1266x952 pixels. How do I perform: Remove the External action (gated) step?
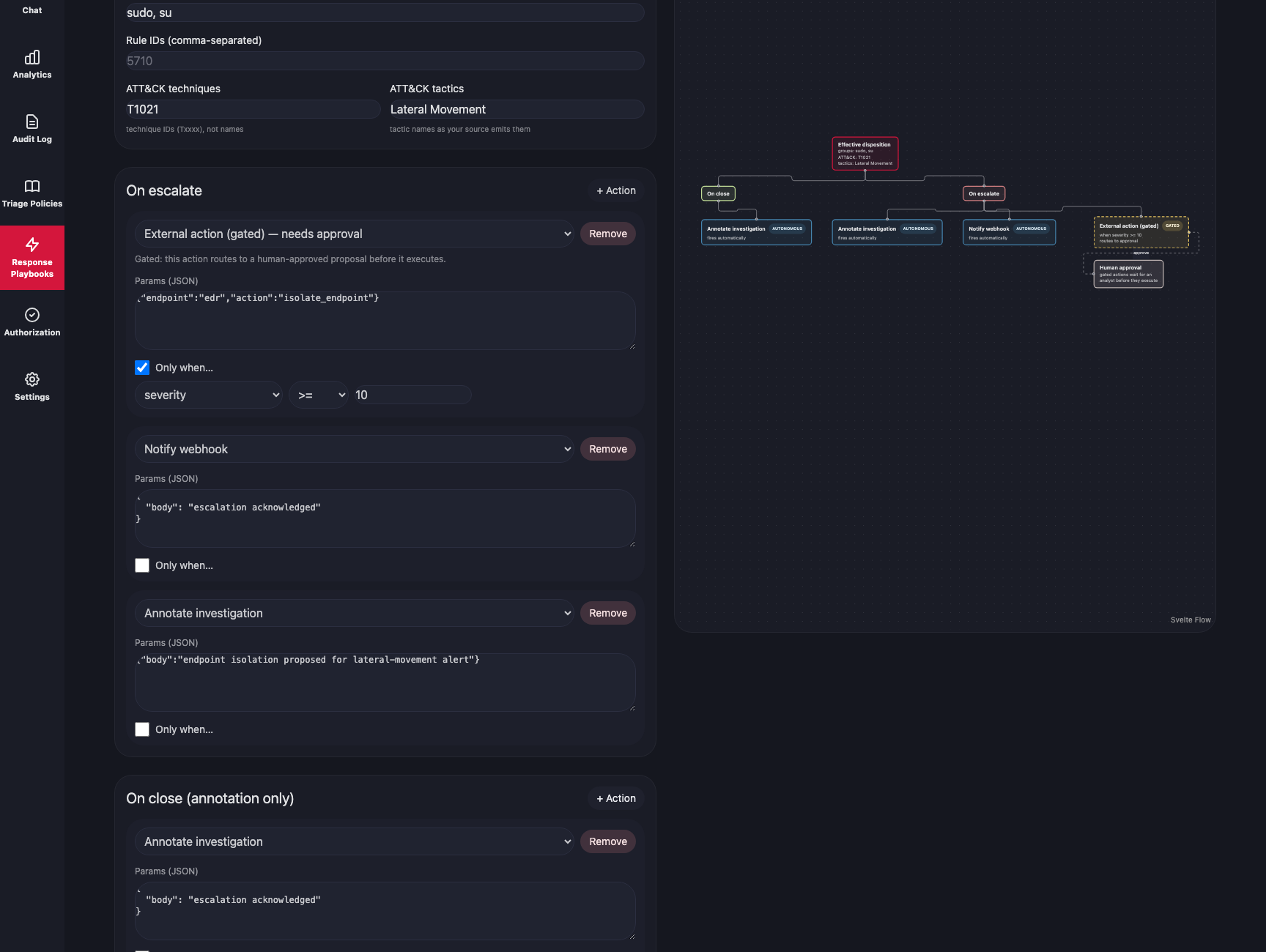click(608, 234)
